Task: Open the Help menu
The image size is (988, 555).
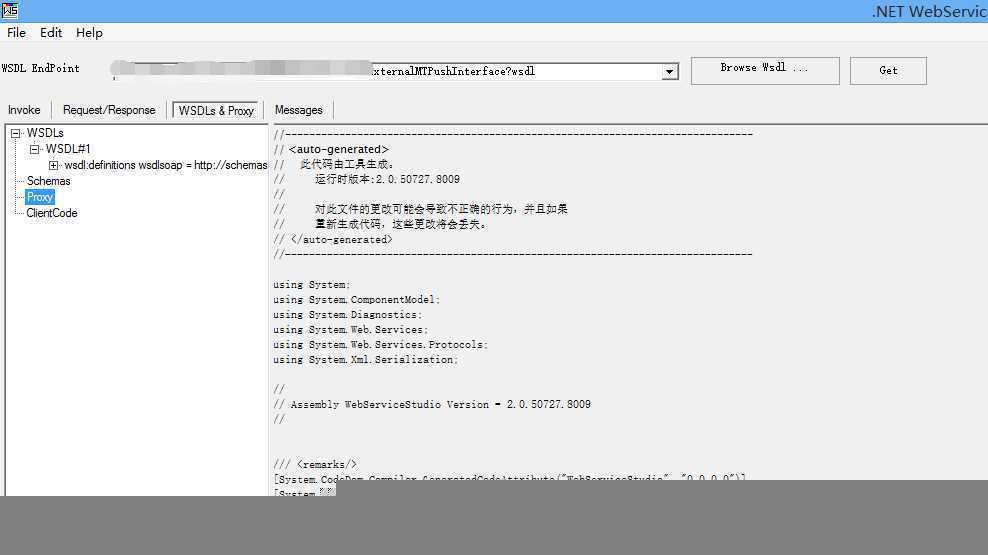Action: point(89,33)
